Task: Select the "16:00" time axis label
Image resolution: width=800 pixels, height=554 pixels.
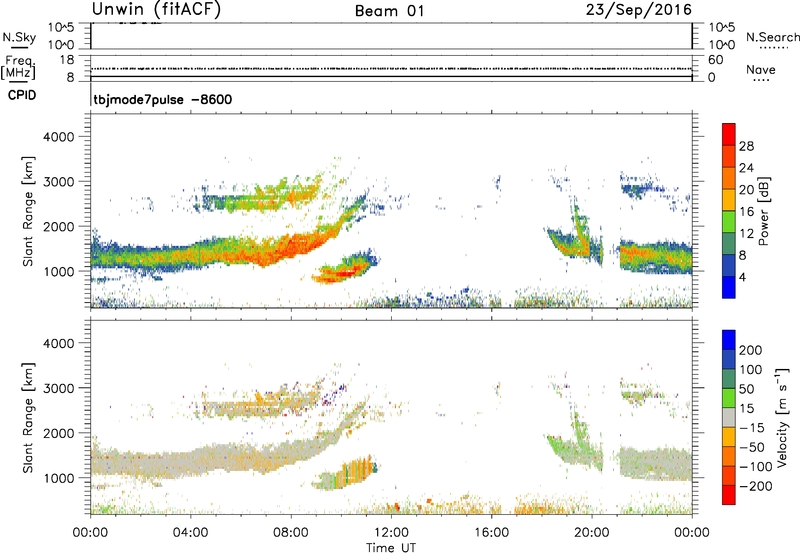Action: point(491,533)
